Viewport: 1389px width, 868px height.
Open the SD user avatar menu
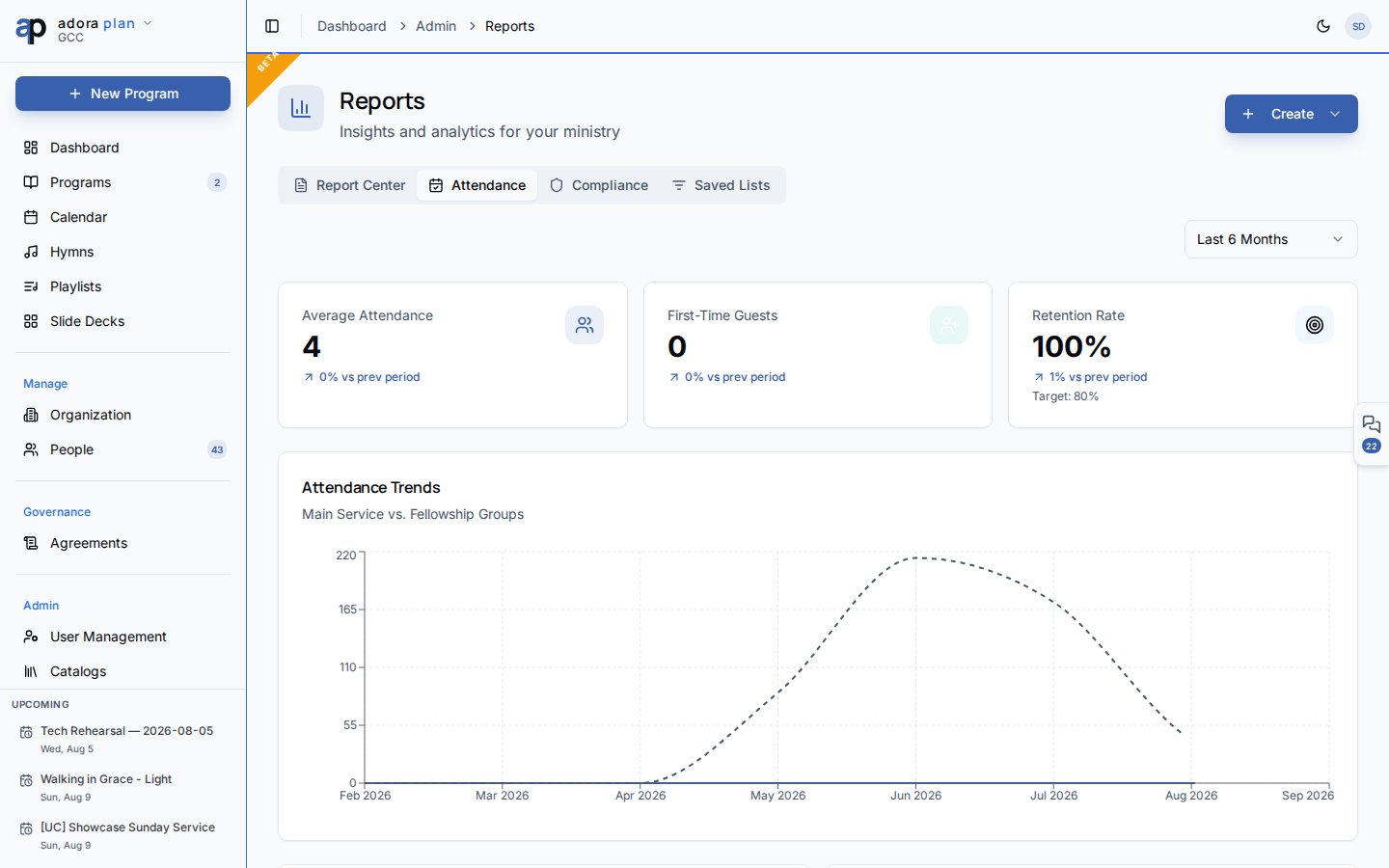click(1358, 26)
